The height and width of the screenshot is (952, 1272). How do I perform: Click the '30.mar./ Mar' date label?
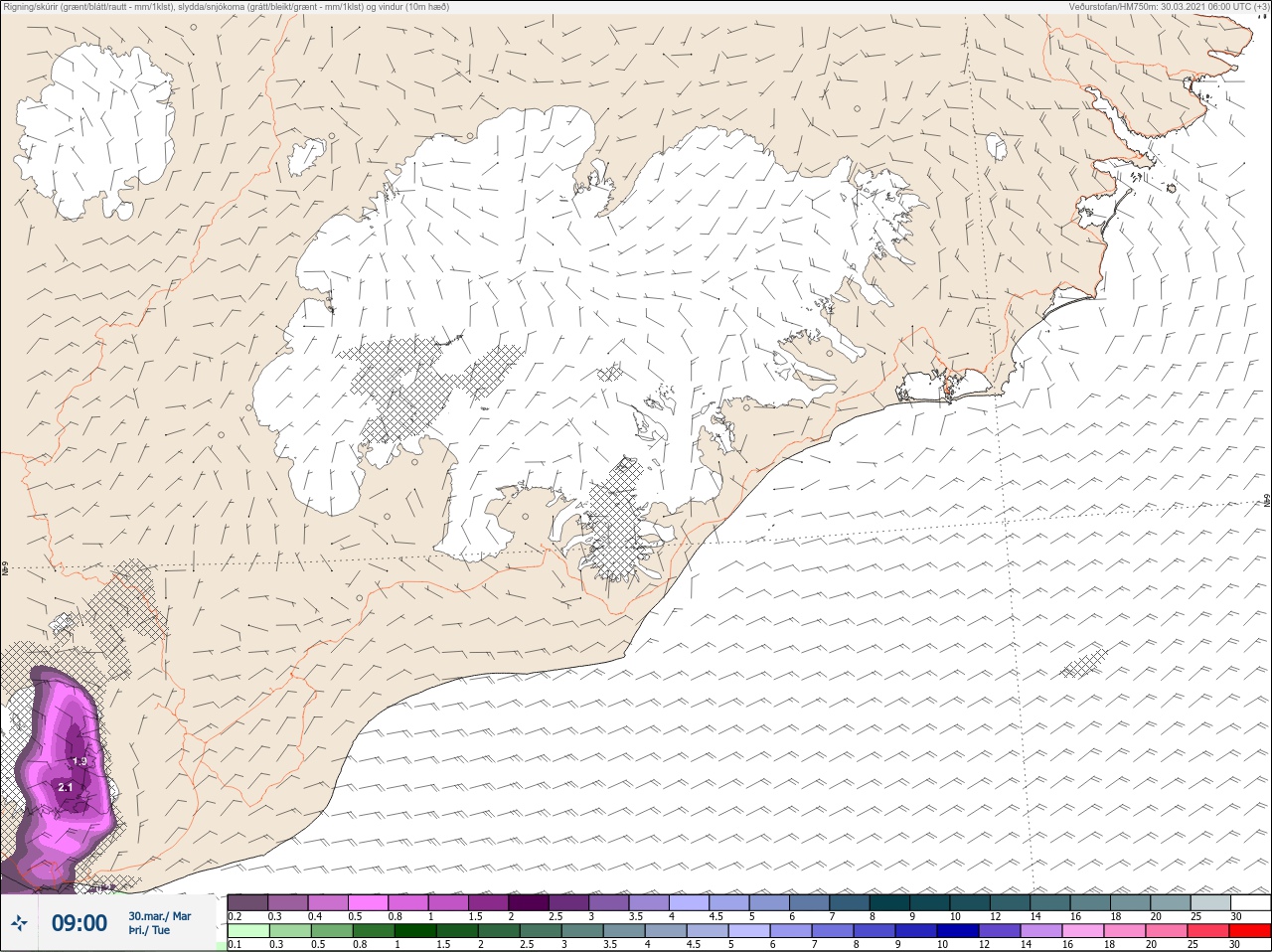160,916
